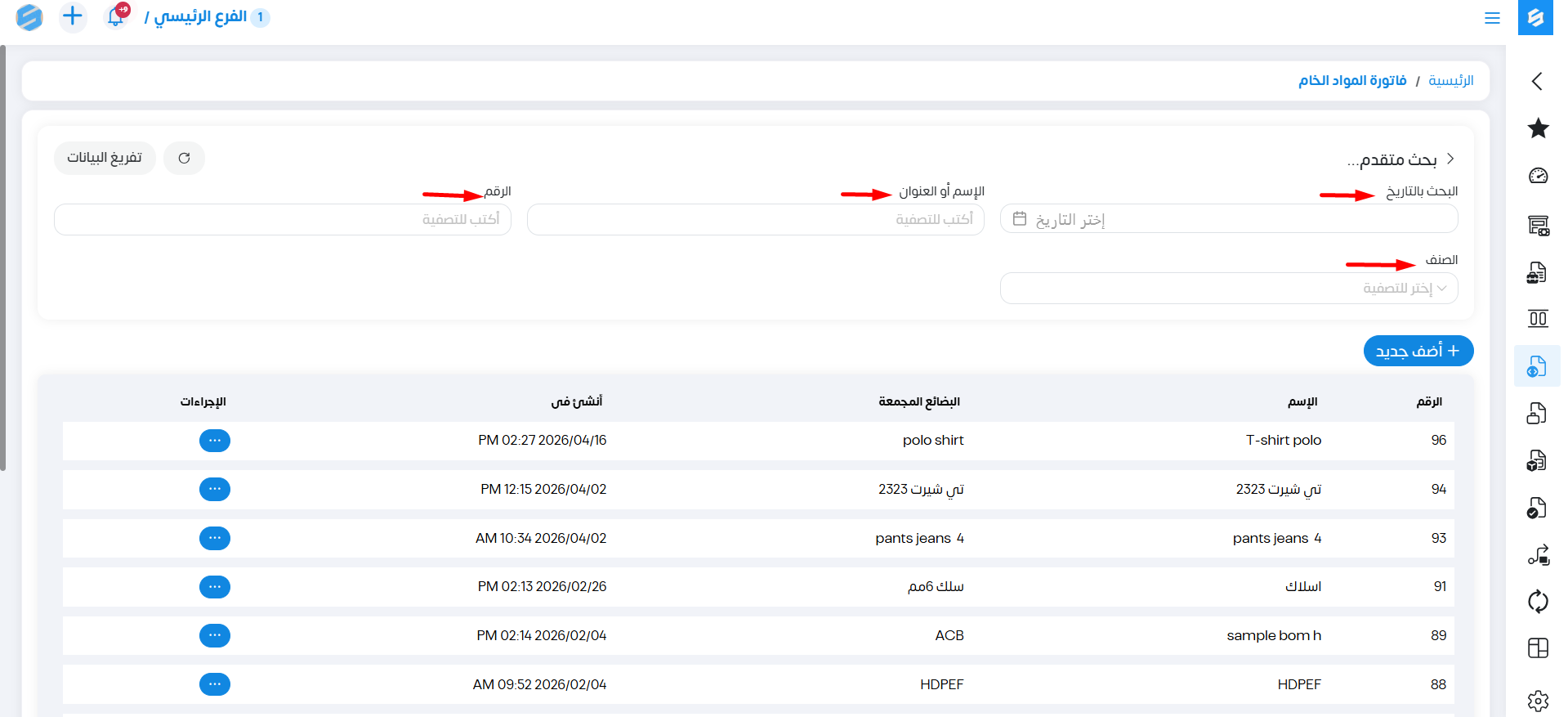Focus the name or title filter input
The image size is (1568, 717).
(755, 220)
